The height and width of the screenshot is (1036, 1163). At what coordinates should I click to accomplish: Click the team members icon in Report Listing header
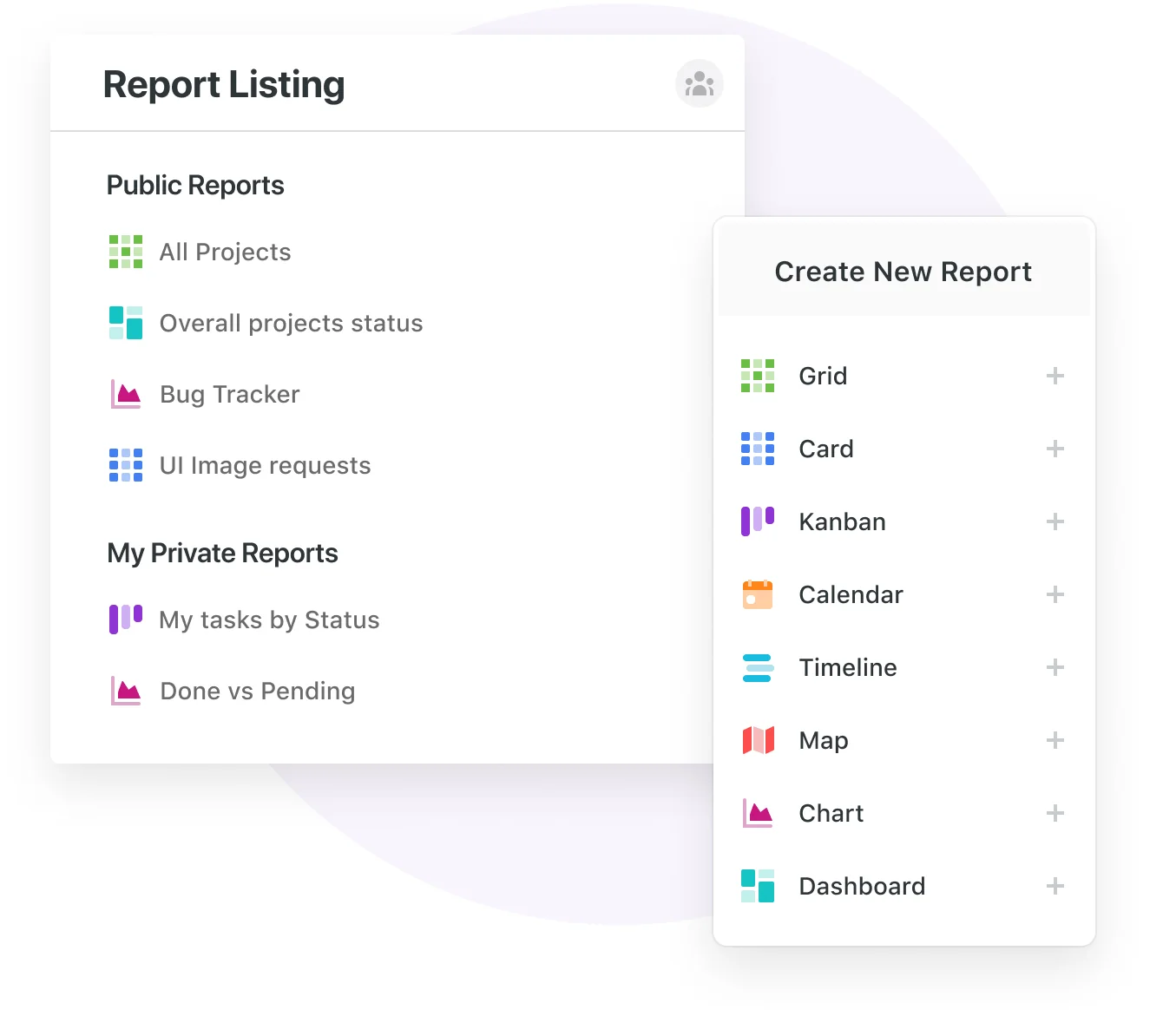[x=700, y=83]
